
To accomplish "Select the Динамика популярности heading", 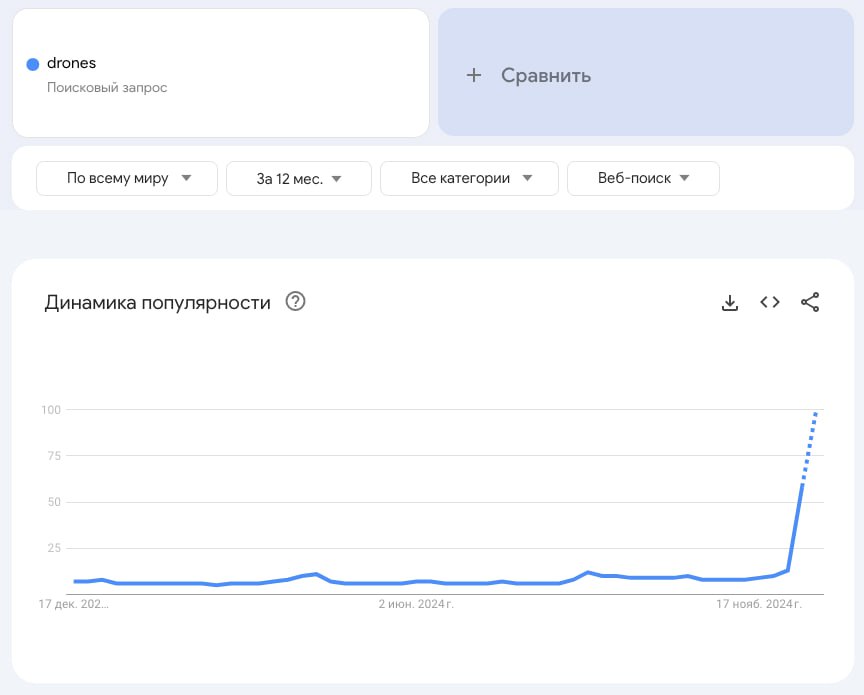I will pos(158,303).
